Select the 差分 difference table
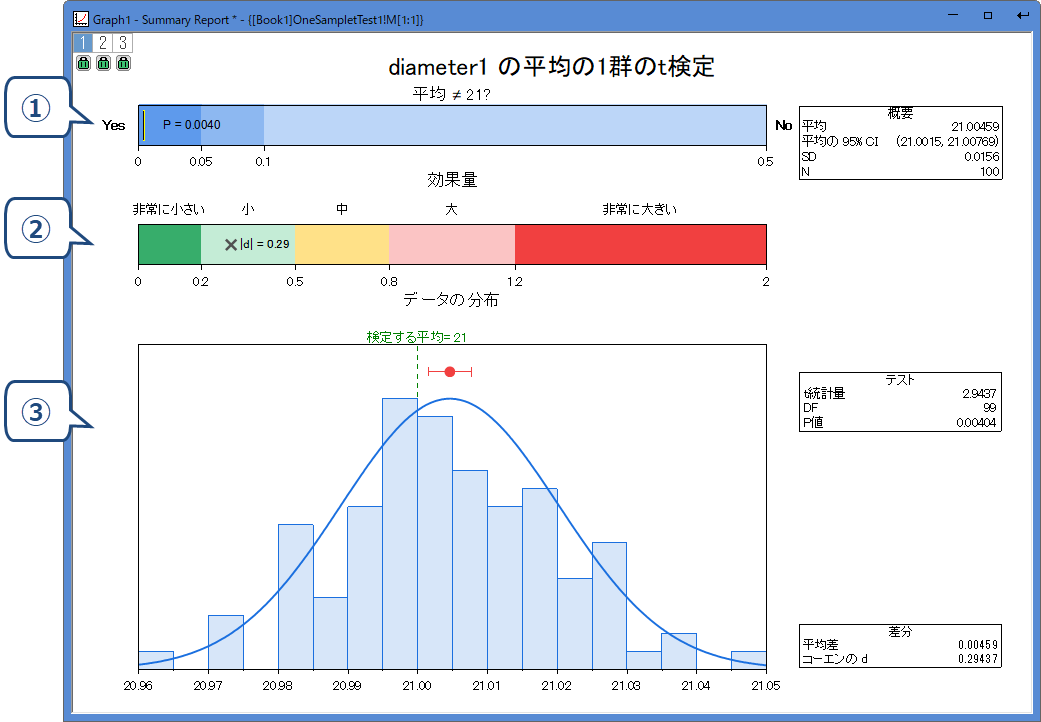The image size is (1041, 722). click(x=900, y=645)
